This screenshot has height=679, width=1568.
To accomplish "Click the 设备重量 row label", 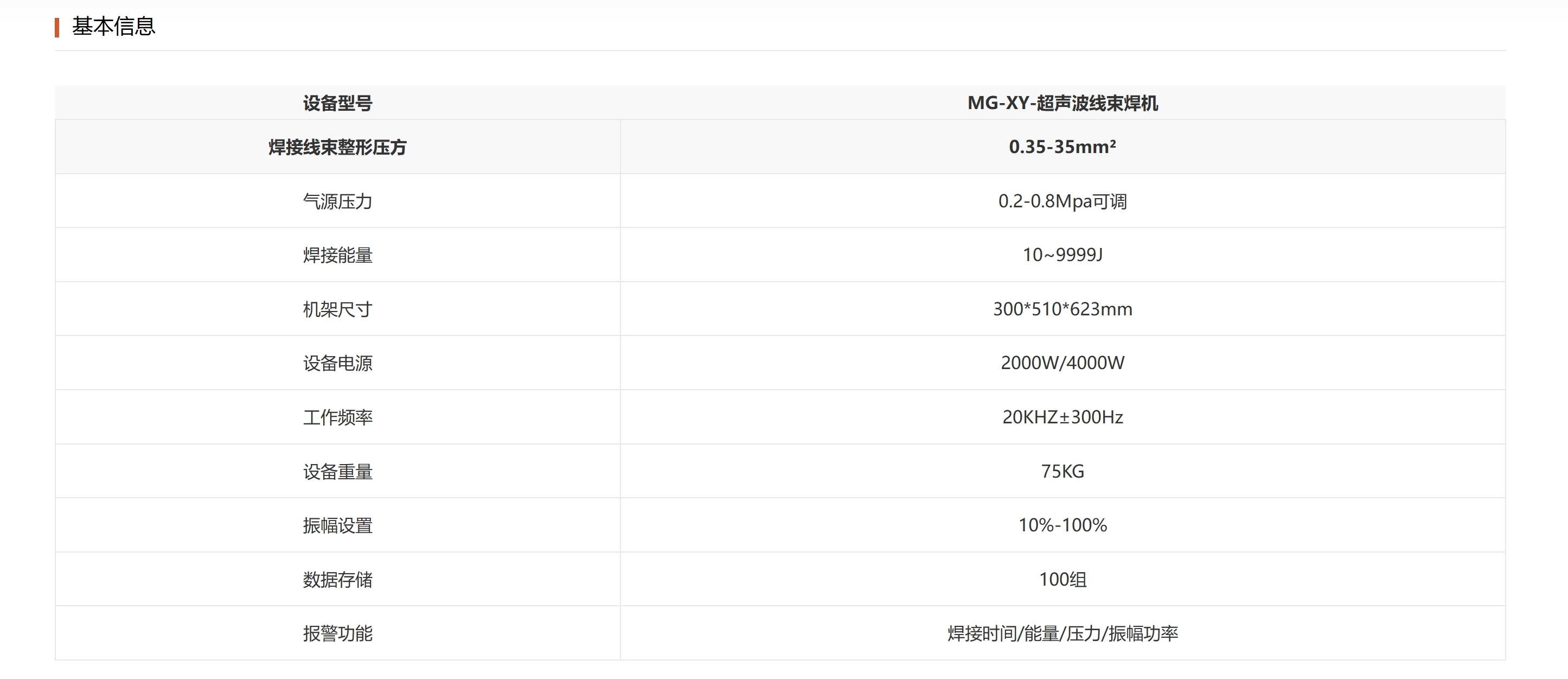I will [x=338, y=471].
